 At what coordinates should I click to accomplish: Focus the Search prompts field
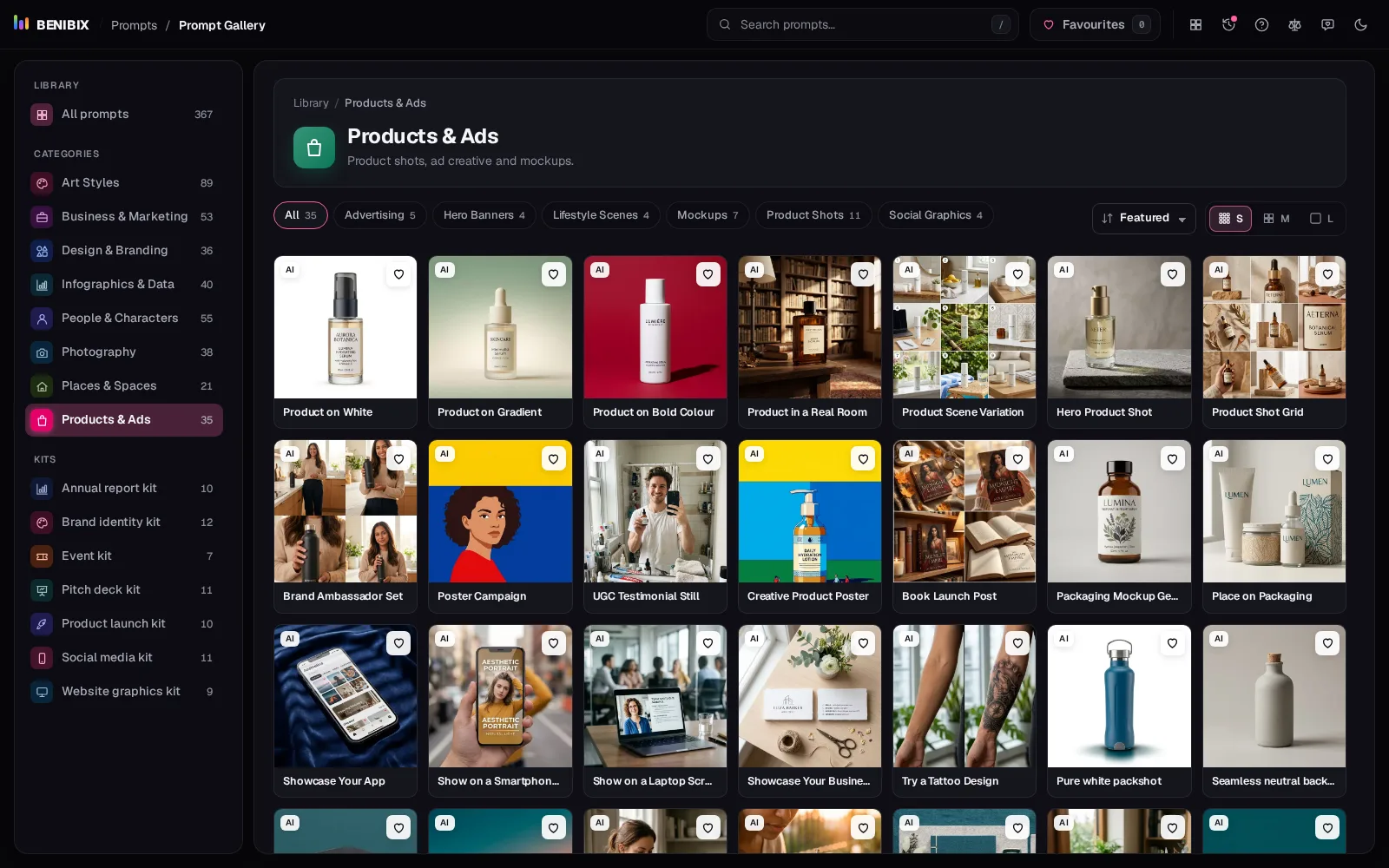(863, 25)
